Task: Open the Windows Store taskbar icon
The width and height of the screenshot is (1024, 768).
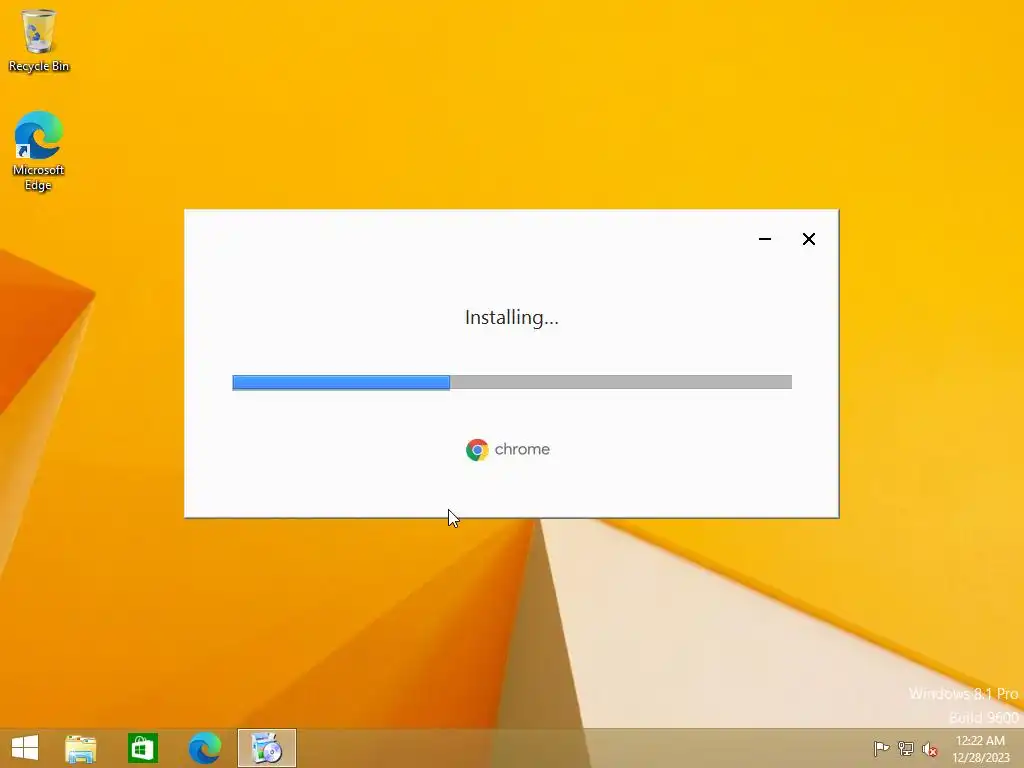Action: point(142,748)
